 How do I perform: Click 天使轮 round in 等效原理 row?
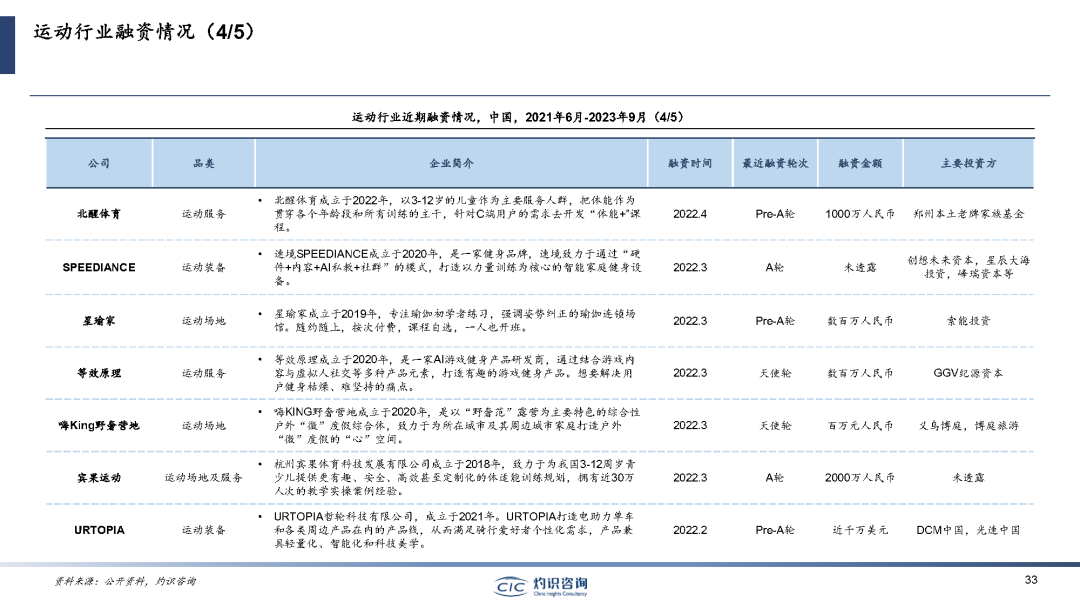click(775, 373)
